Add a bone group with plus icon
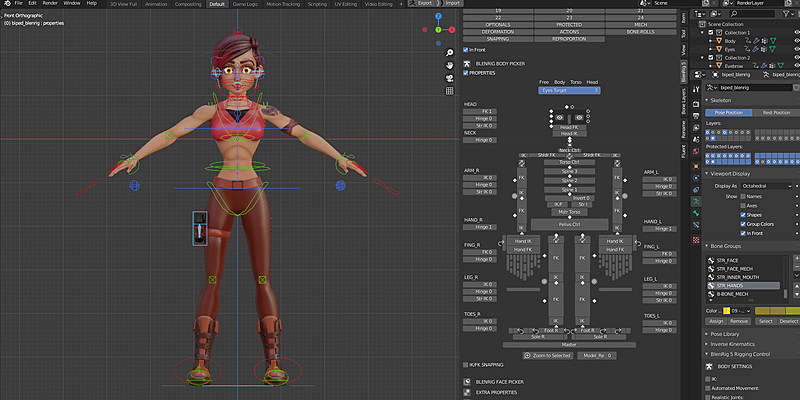Viewport: 800px width, 400px height. [x=795, y=257]
